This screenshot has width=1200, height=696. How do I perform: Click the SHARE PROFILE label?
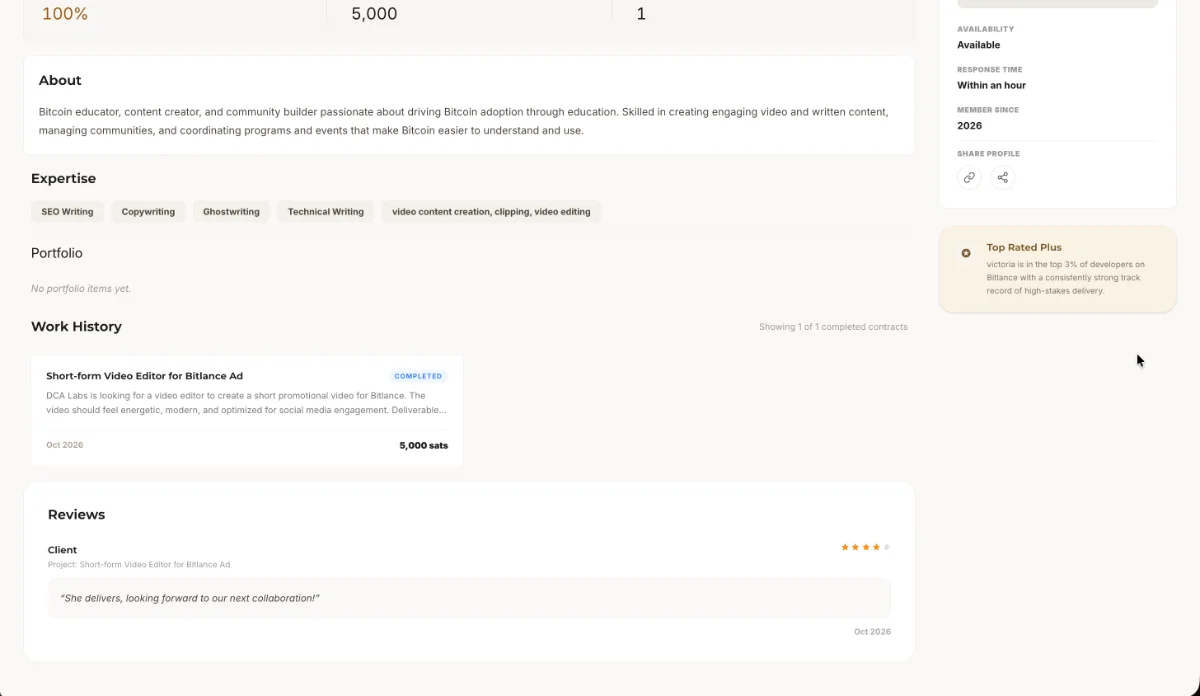coord(988,154)
